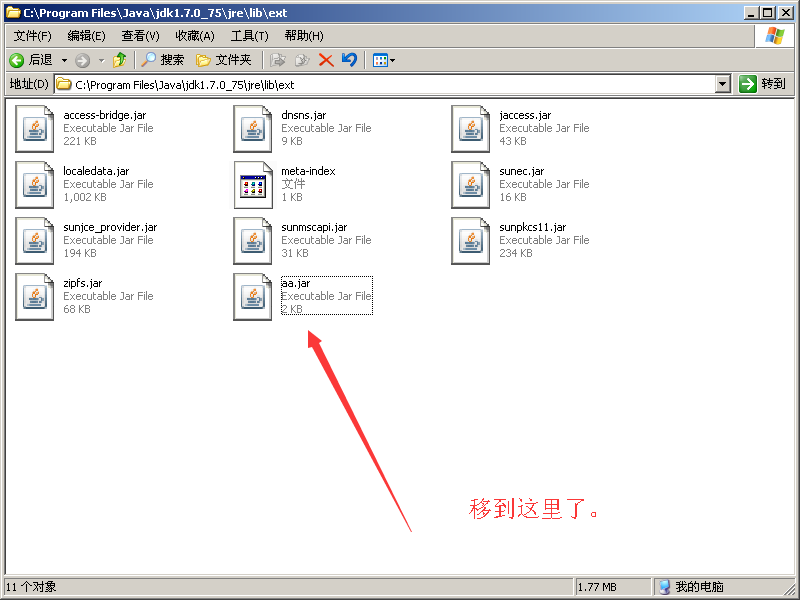Click the sunec.jar file name
Screen dimensions: 800x600
coord(521,171)
